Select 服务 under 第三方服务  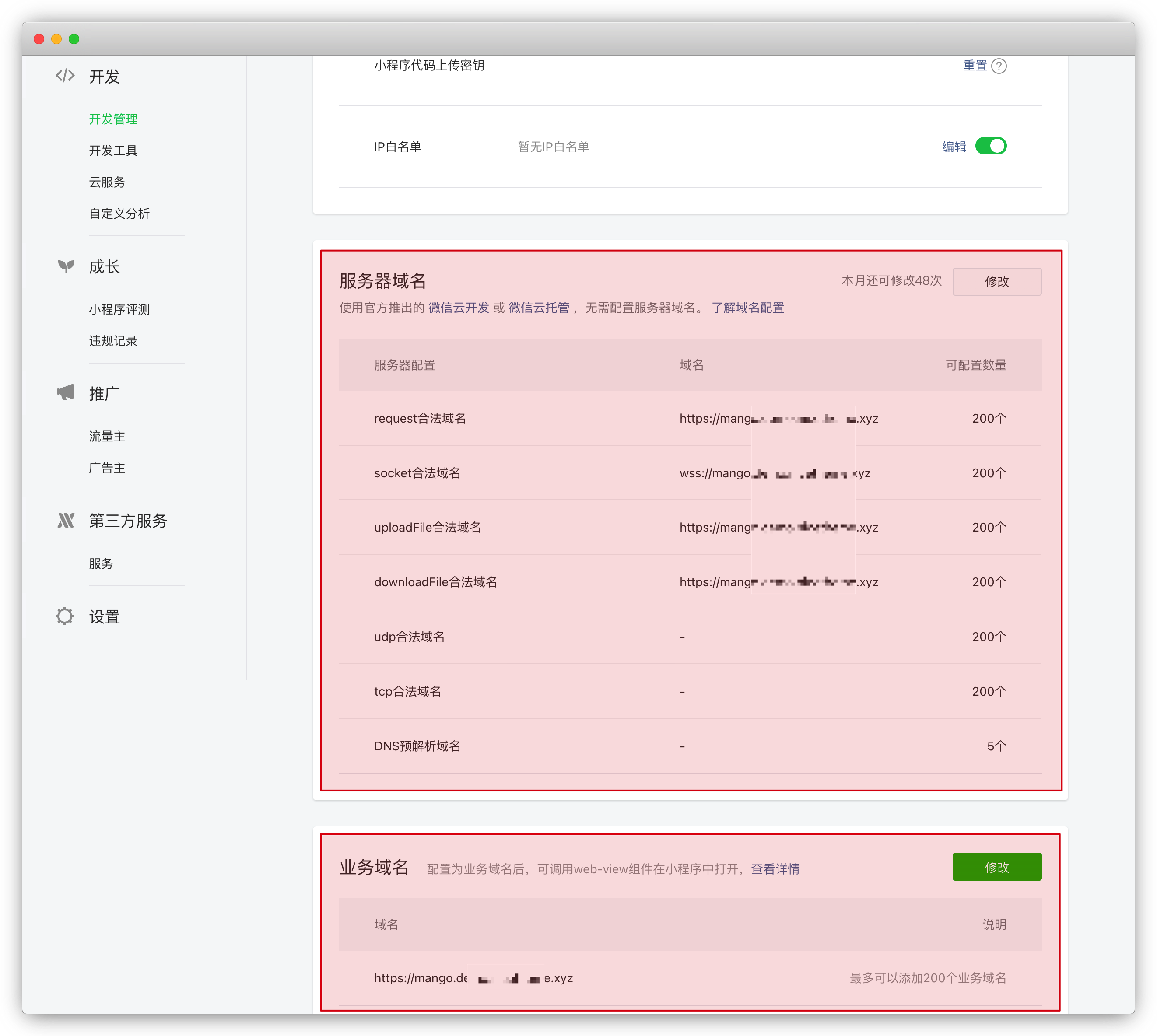click(x=101, y=563)
